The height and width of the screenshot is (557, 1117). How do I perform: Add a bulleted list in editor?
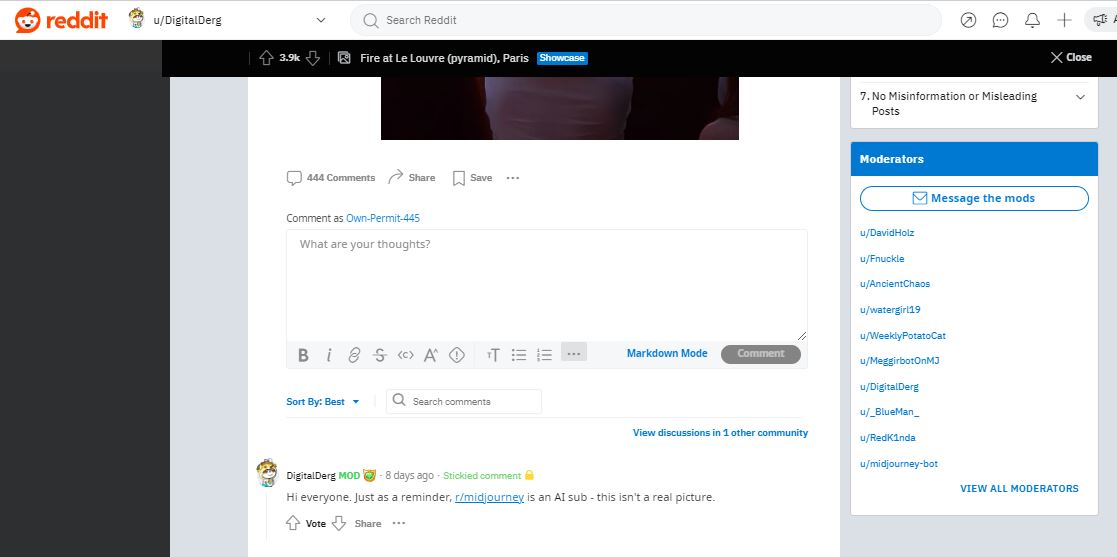[519, 355]
